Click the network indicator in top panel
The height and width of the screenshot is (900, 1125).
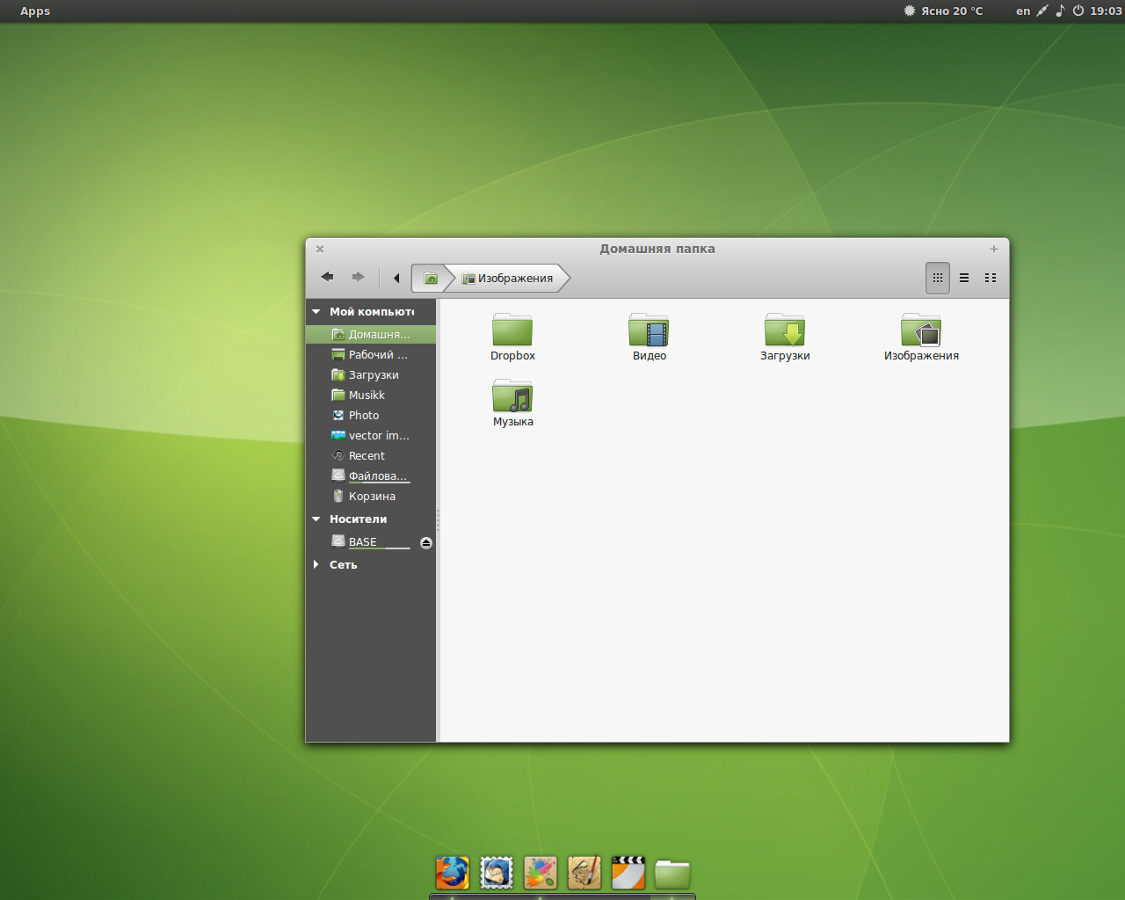1042,11
